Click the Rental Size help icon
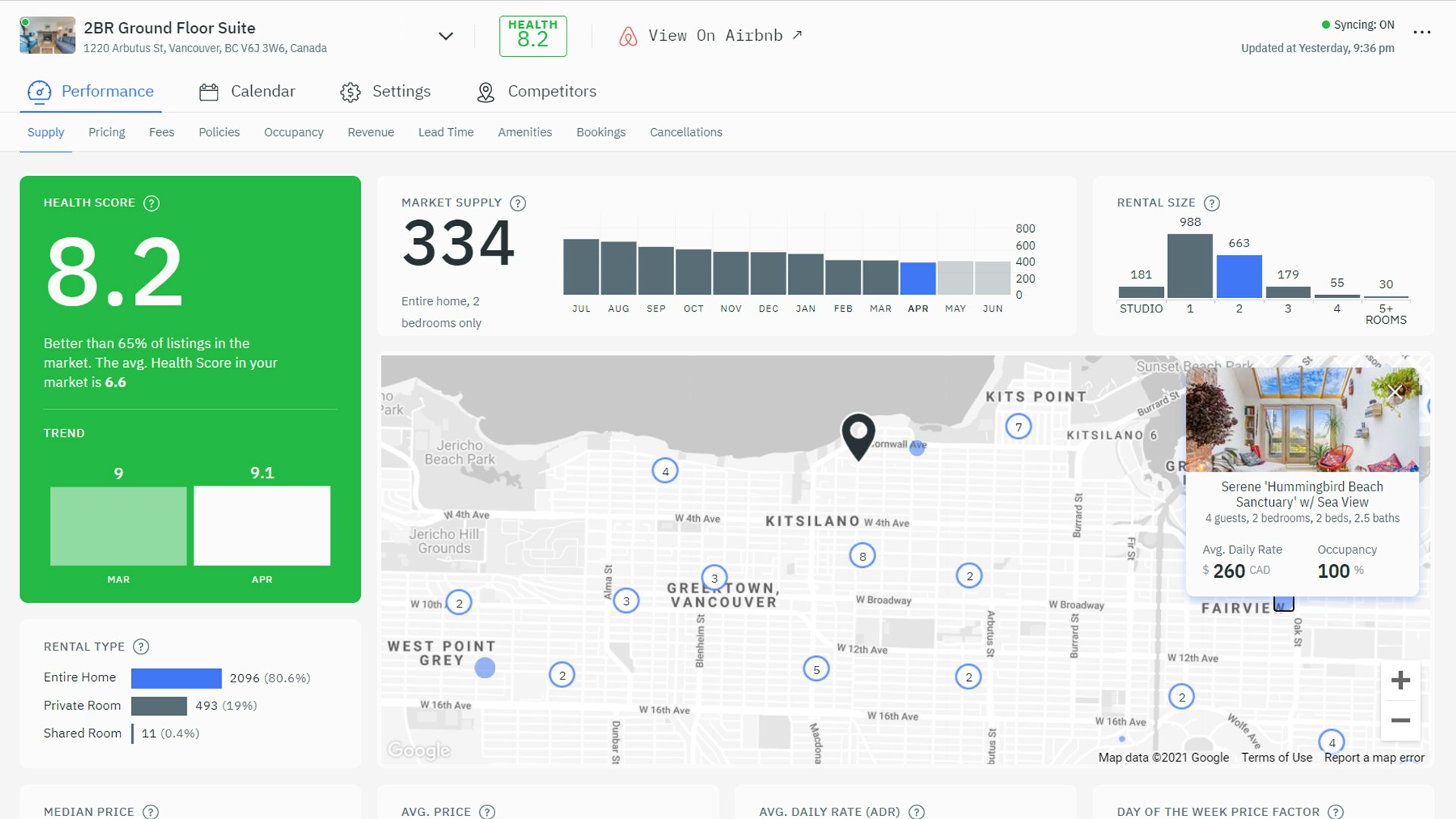1456x819 pixels. [x=1212, y=203]
